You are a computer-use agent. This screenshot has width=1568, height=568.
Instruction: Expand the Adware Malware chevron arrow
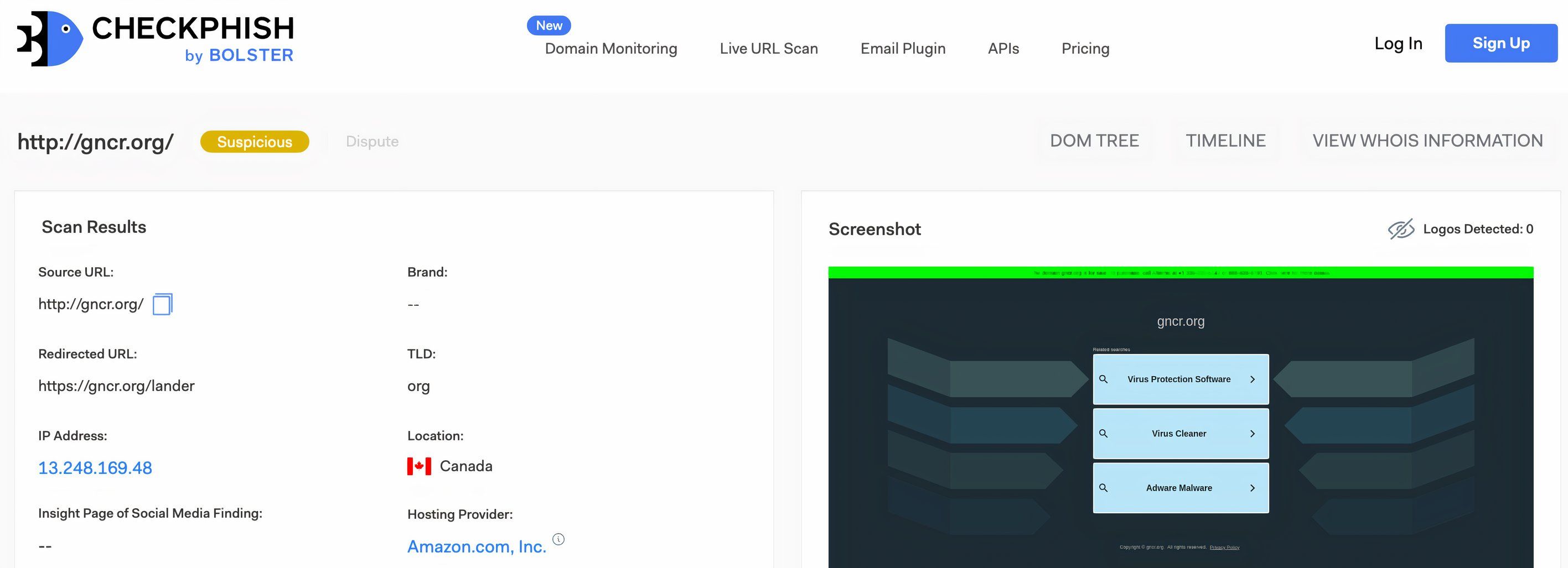(x=1252, y=488)
